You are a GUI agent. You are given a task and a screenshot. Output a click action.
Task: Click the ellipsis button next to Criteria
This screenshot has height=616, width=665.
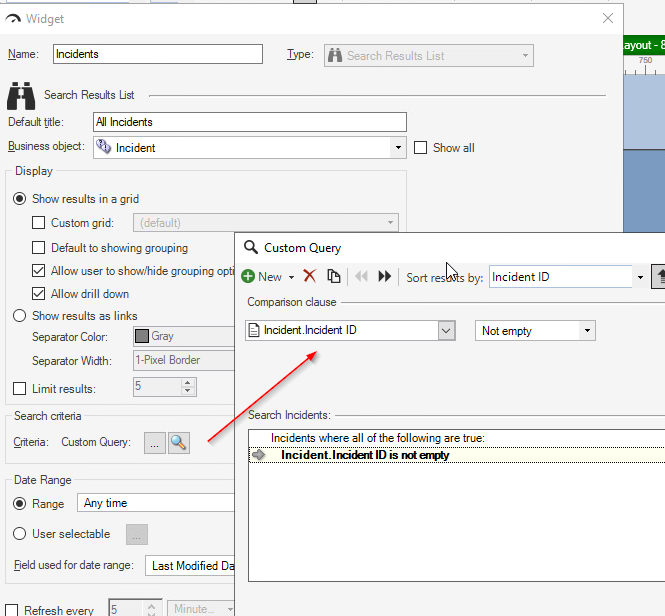[154, 442]
